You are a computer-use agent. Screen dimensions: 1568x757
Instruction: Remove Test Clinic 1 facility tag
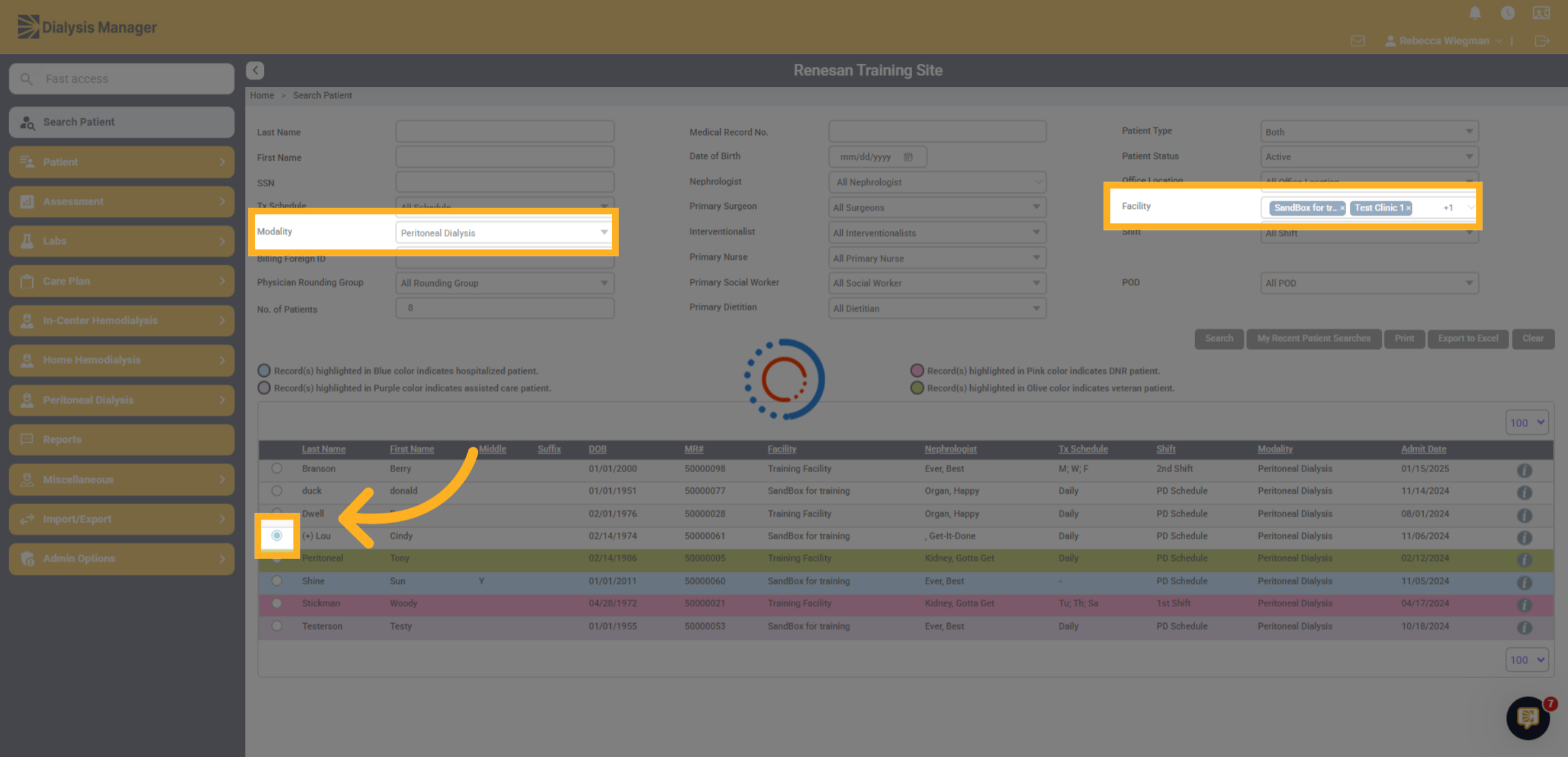tap(1409, 208)
